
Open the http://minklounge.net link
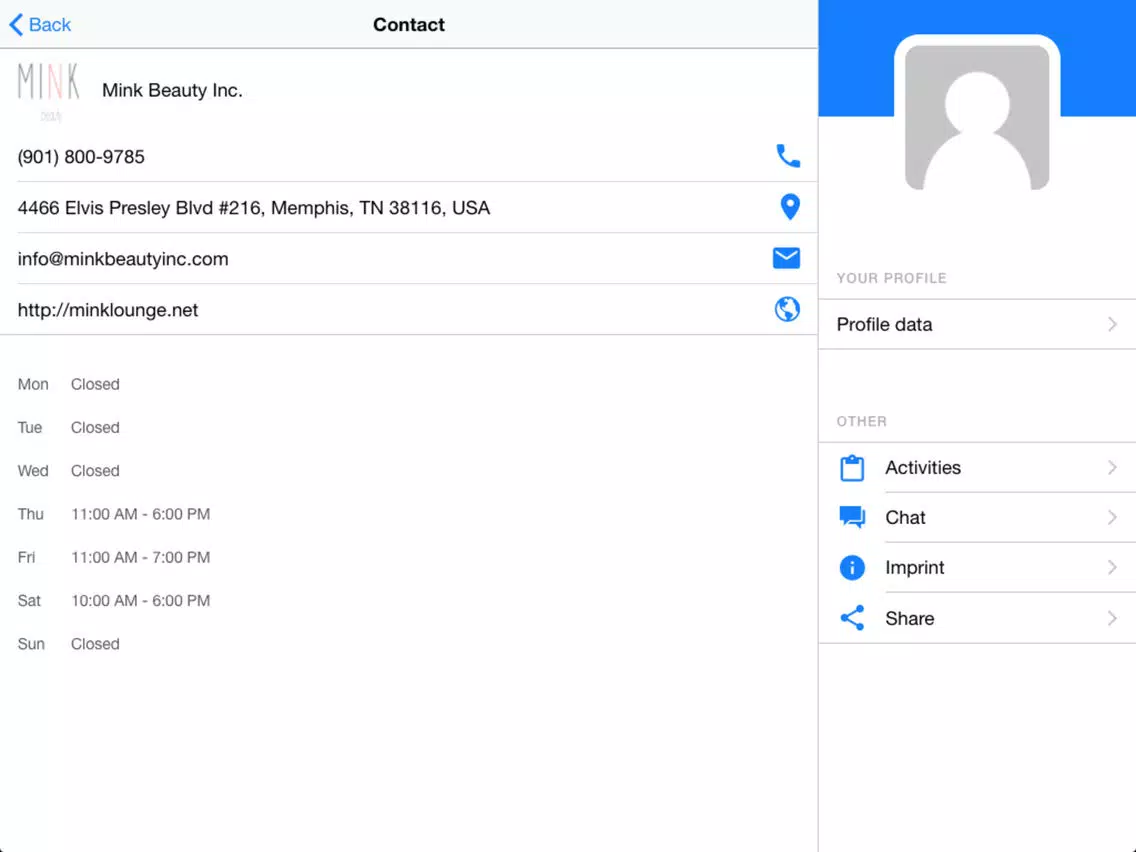[x=108, y=310]
